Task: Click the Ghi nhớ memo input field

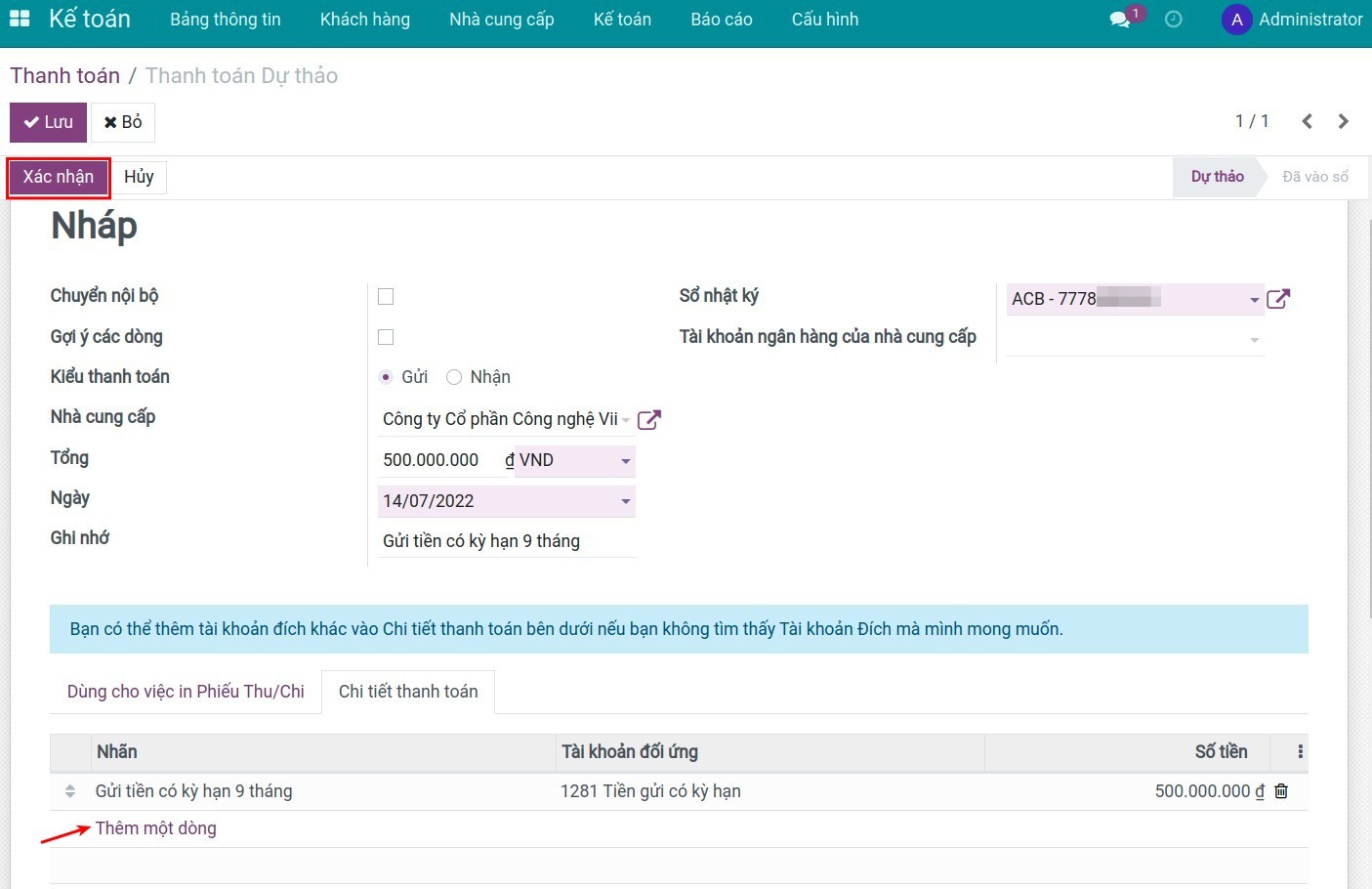Action: tap(506, 541)
